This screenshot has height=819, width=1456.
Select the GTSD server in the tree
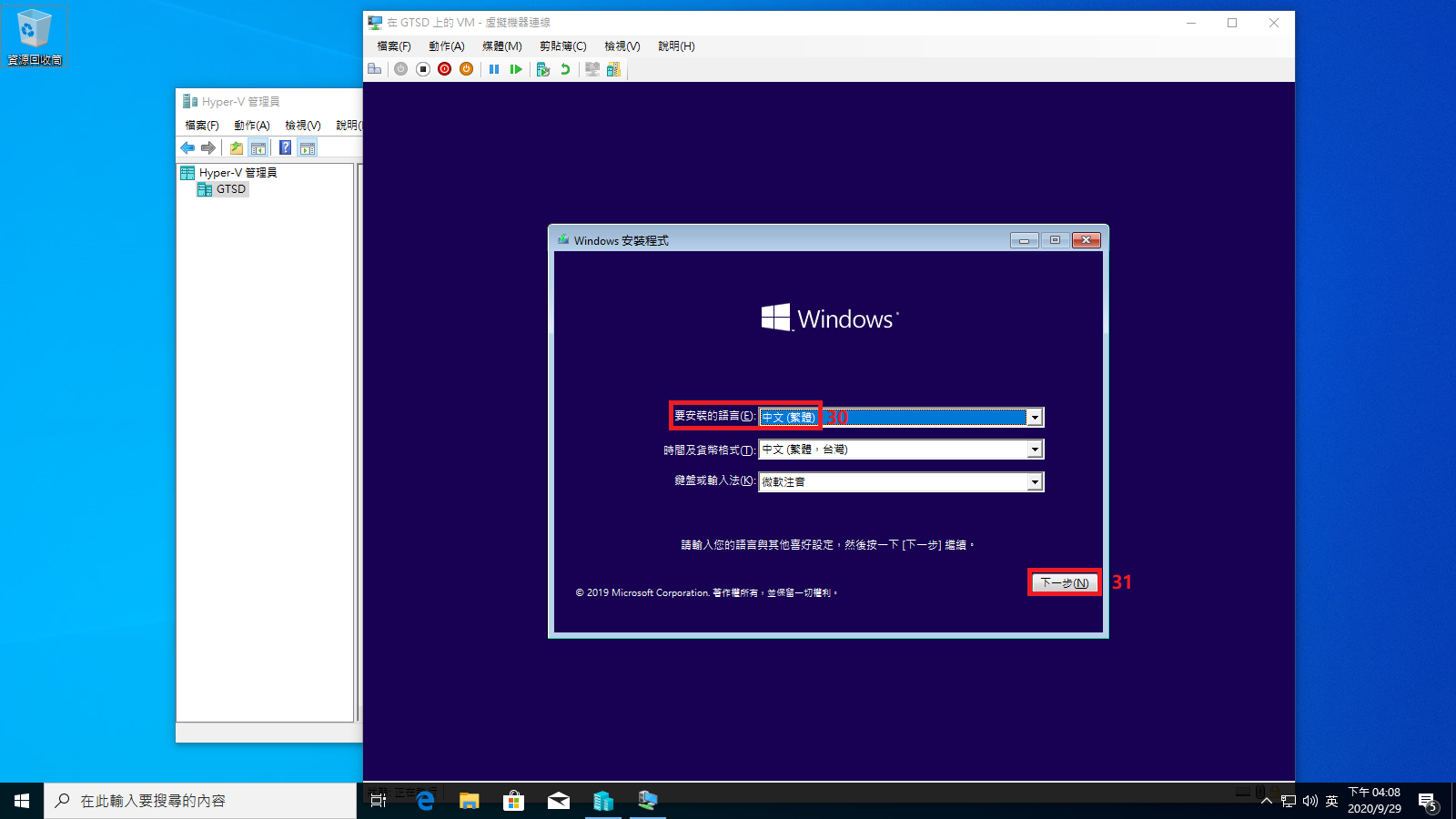(x=230, y=189)
